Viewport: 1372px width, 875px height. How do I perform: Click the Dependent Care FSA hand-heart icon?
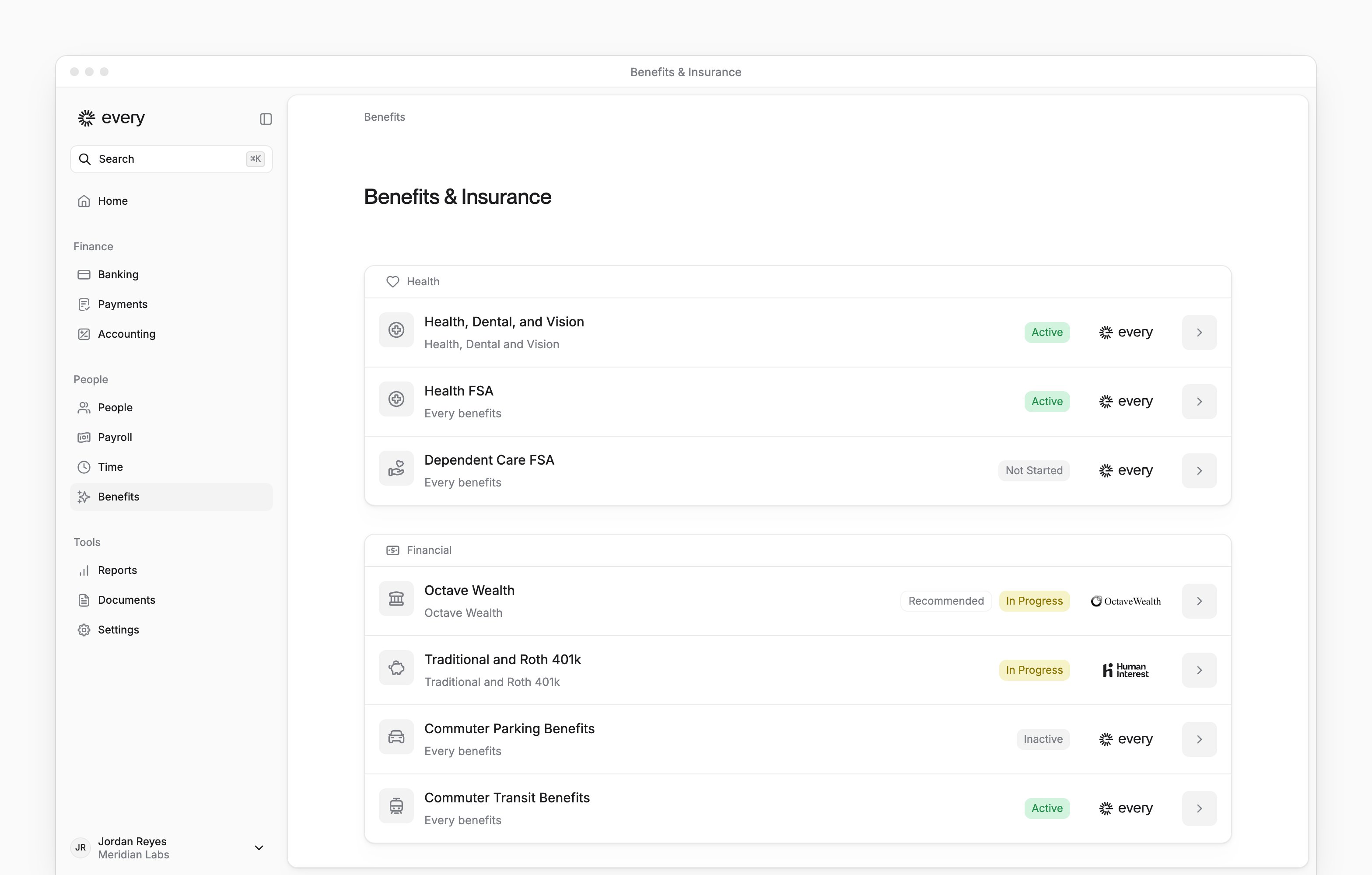pyautogui.click(x=396, y=468)
